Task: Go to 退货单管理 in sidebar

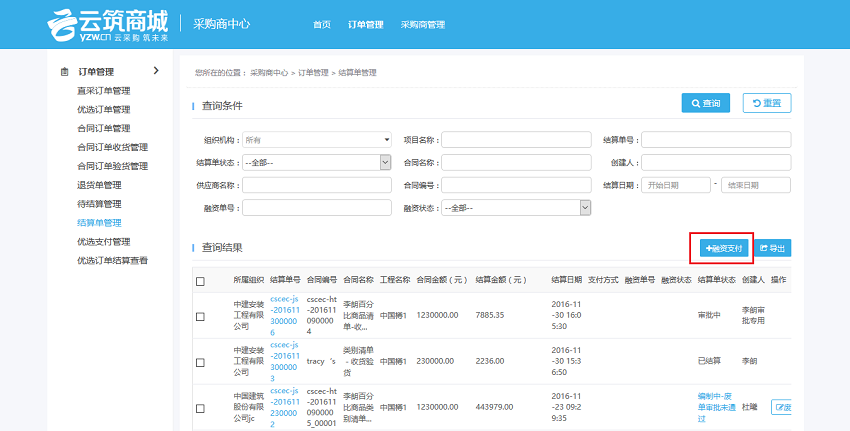Action: point(99,185)
